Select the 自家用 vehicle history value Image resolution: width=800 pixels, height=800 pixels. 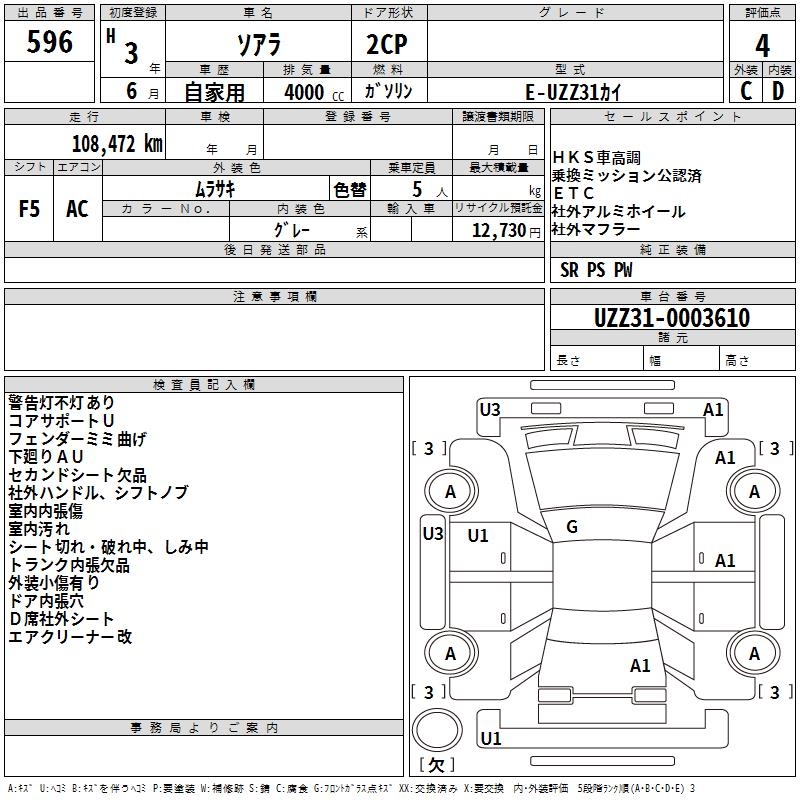click(x=214, y=92)
